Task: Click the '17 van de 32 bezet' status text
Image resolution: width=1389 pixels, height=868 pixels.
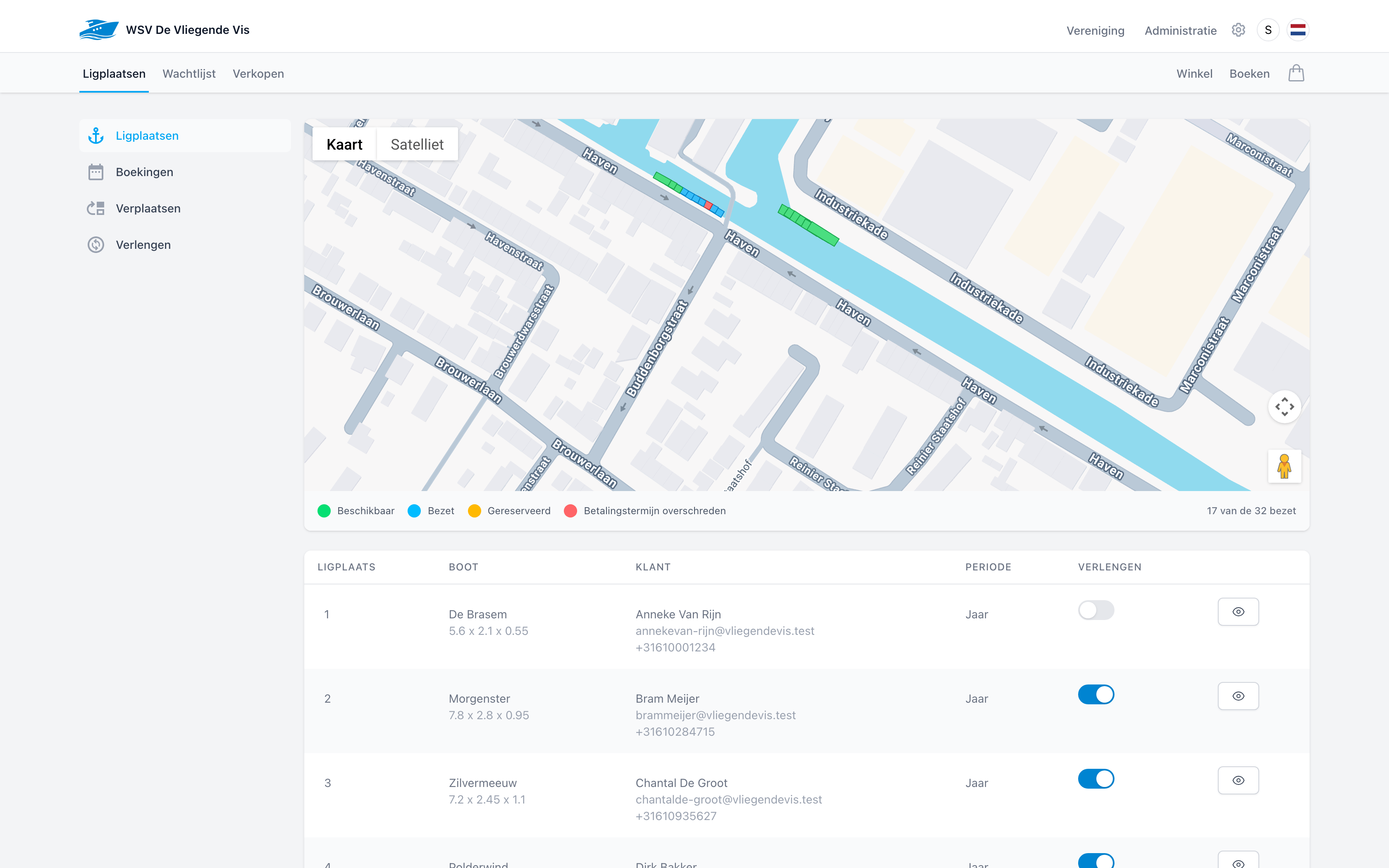Action: (x=1251, y=511)
